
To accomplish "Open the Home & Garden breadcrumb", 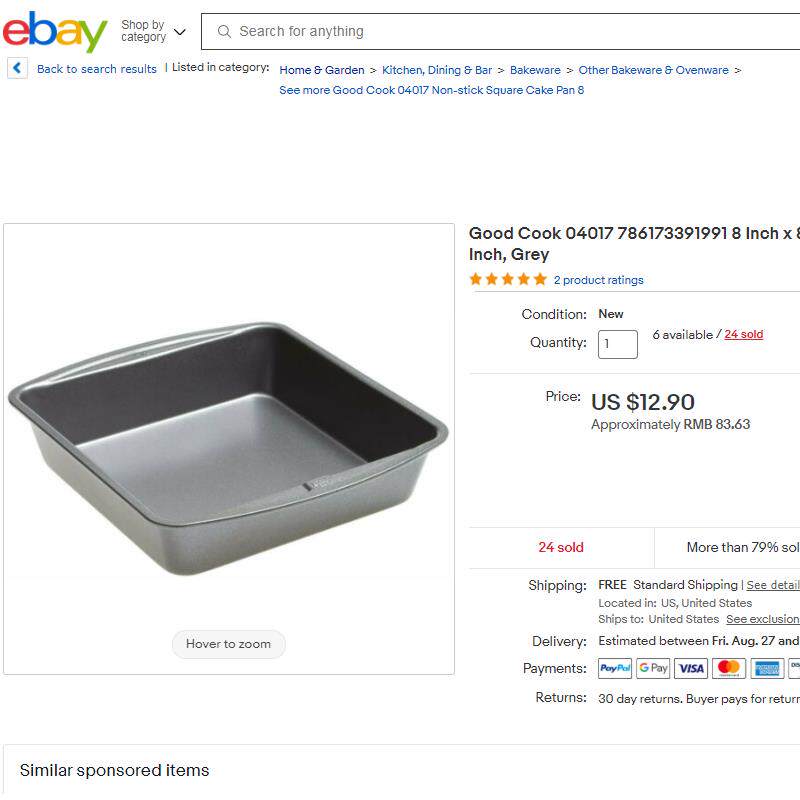I will 322,70.
